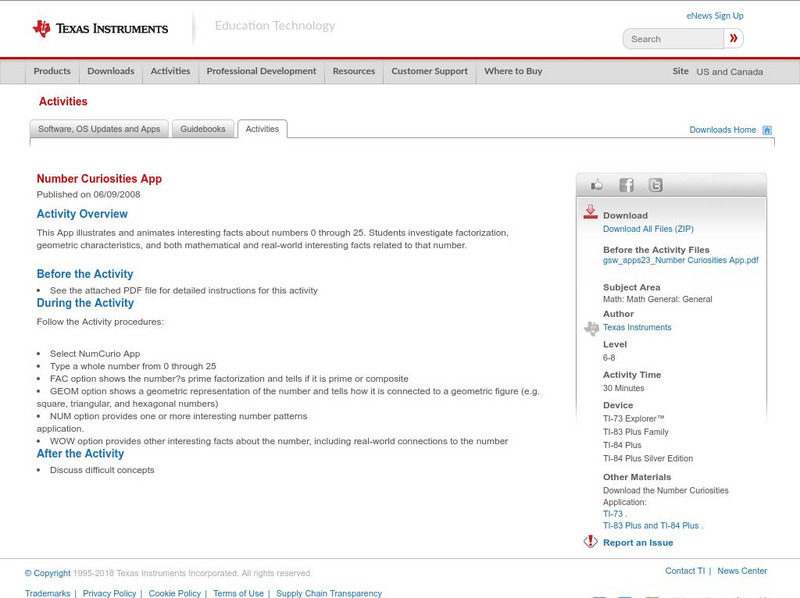The height and width of the screenshot is (598, 800).
Task: Share the activity on Twitter
Action: coord(655,185)
